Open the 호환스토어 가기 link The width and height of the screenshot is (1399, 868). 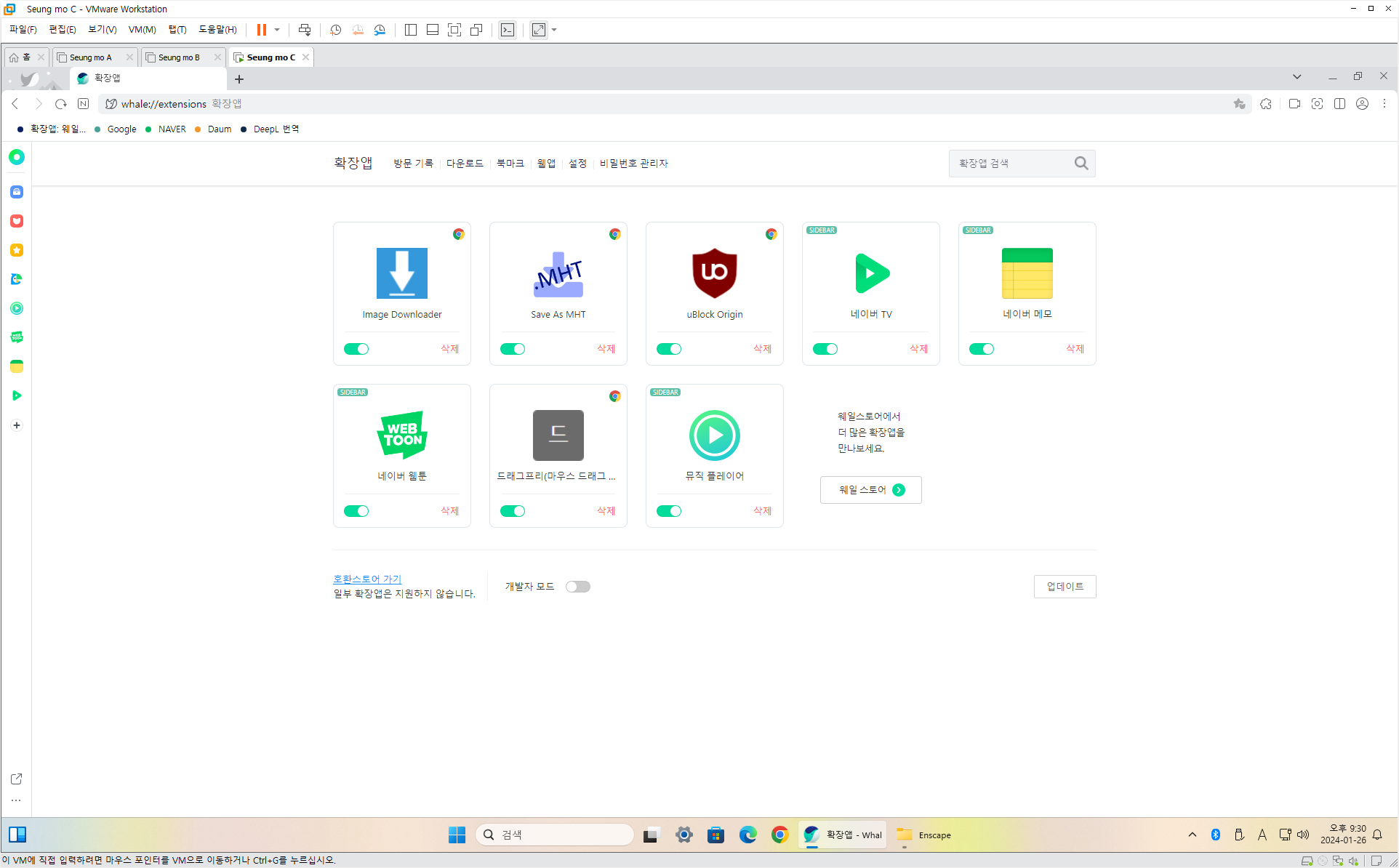point(367,579)
